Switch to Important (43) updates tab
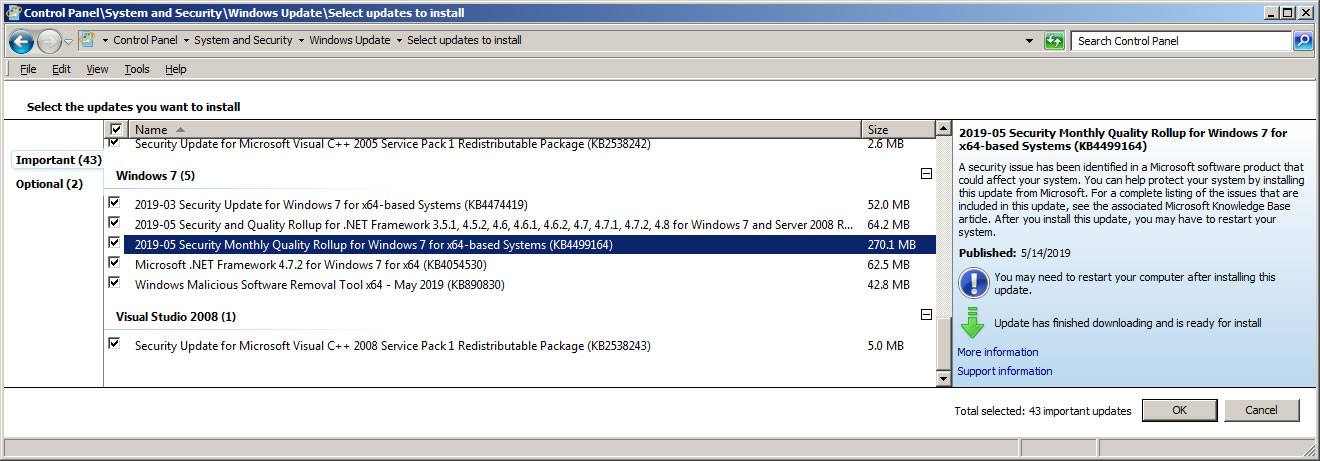The image size is (1320, 461). [59, 160]
